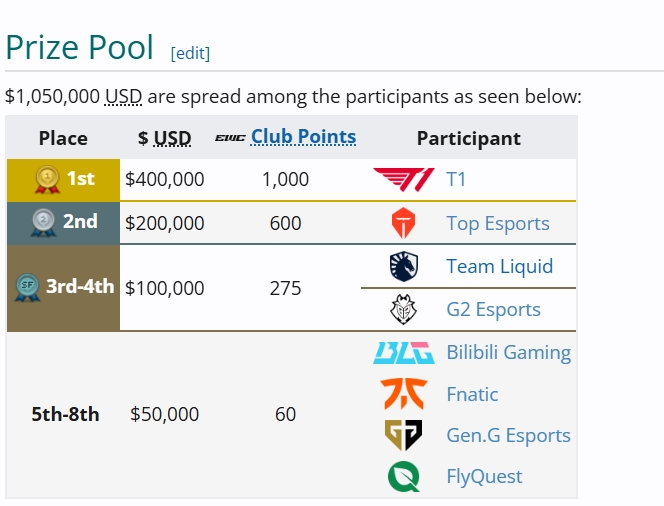Click the Gen.G Esports logo
Viewport: 664px width, 506px height.
[404, 435]
